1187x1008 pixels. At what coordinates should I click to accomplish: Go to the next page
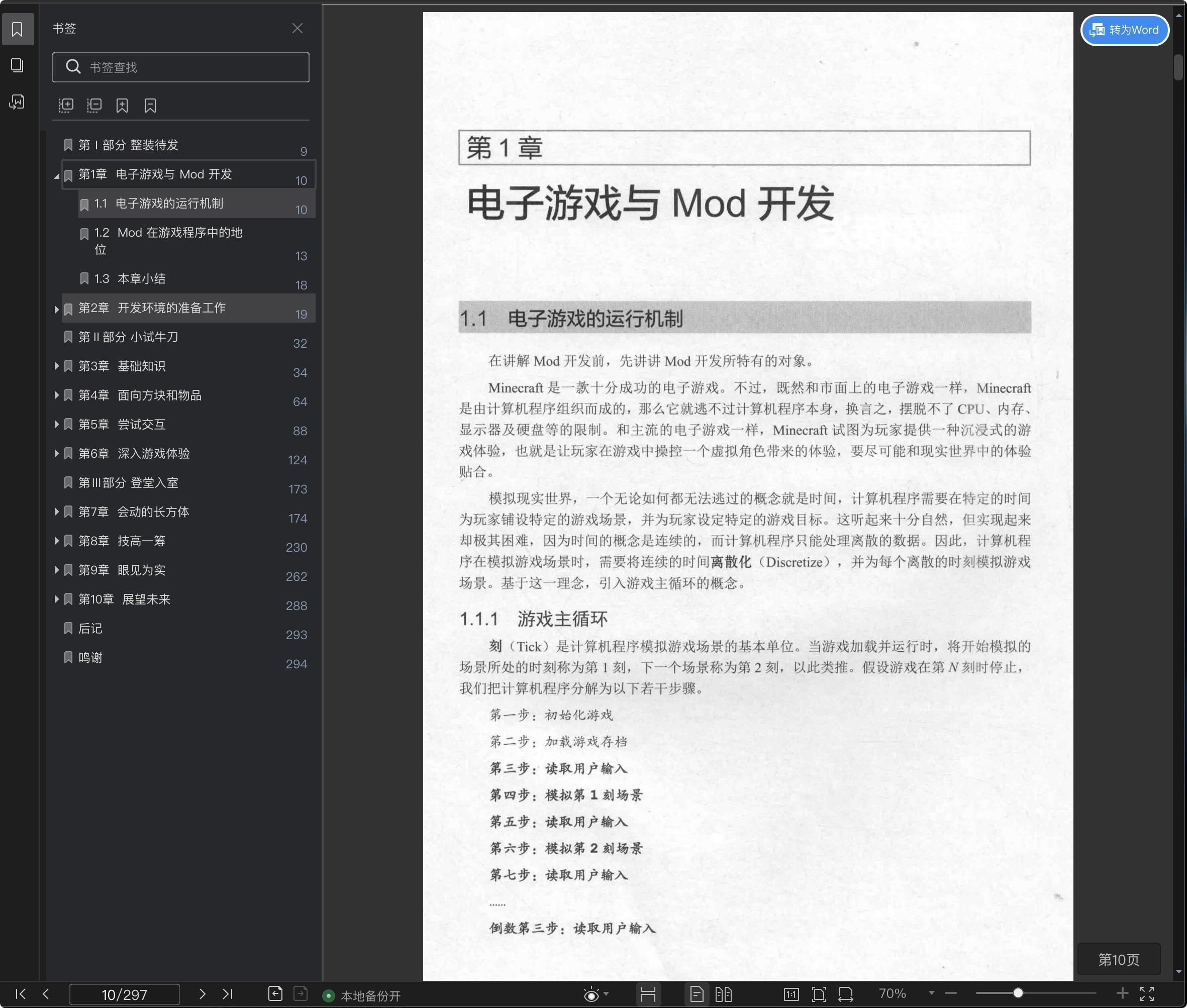click(x=202, y=994)
